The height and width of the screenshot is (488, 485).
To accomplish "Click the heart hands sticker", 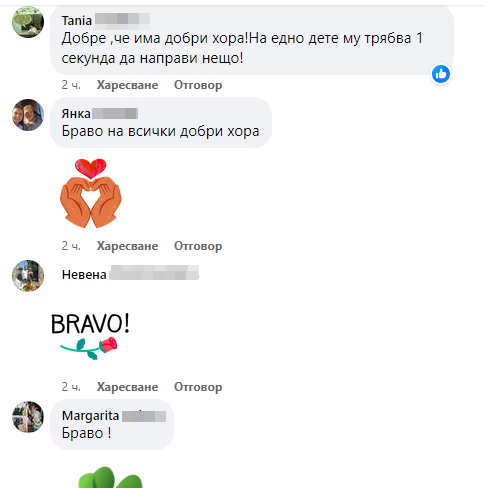I will [91, 193].
